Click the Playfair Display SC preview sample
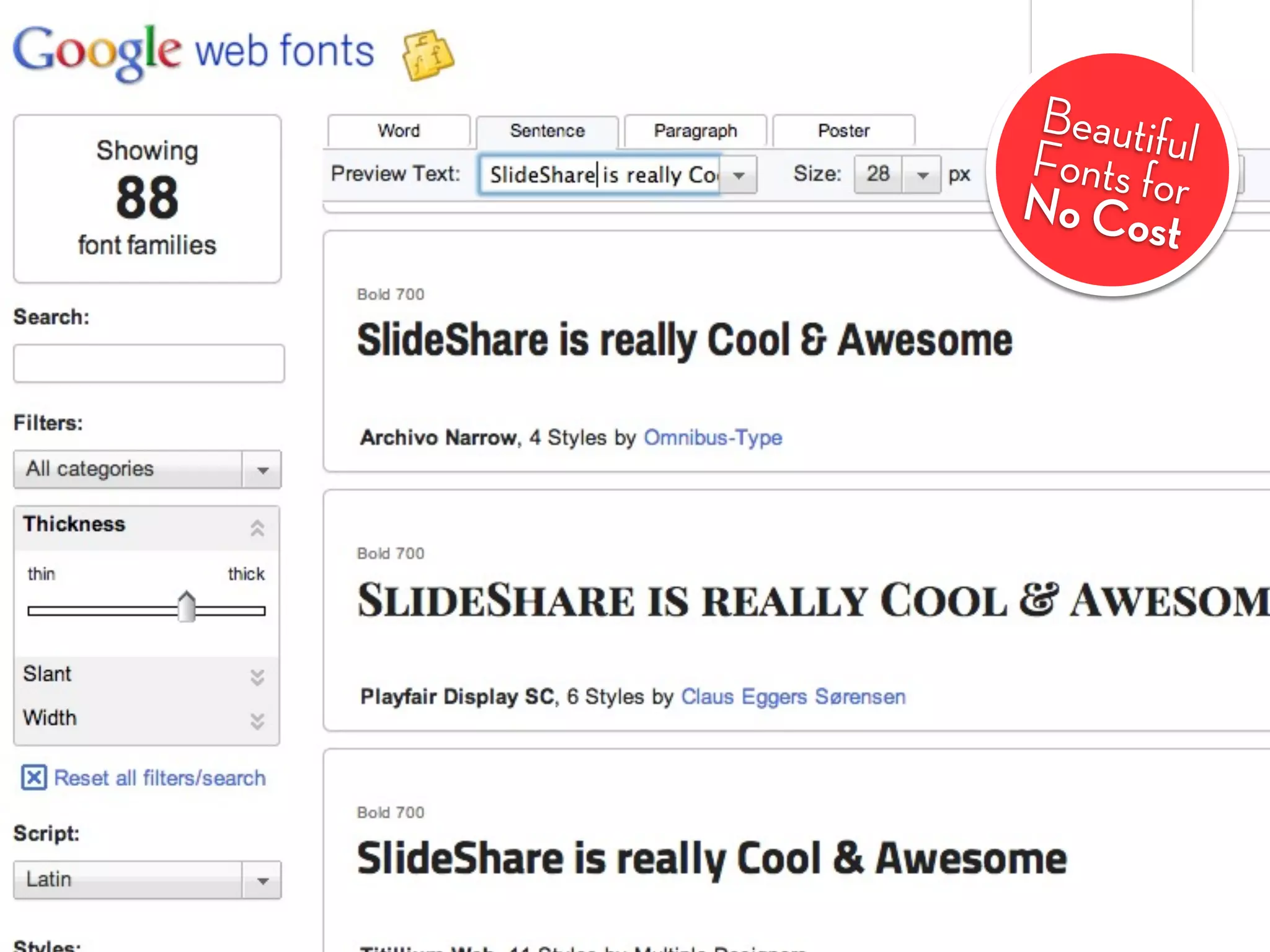This screenshot has height=952, width=1270. click(x=813, y=600)
